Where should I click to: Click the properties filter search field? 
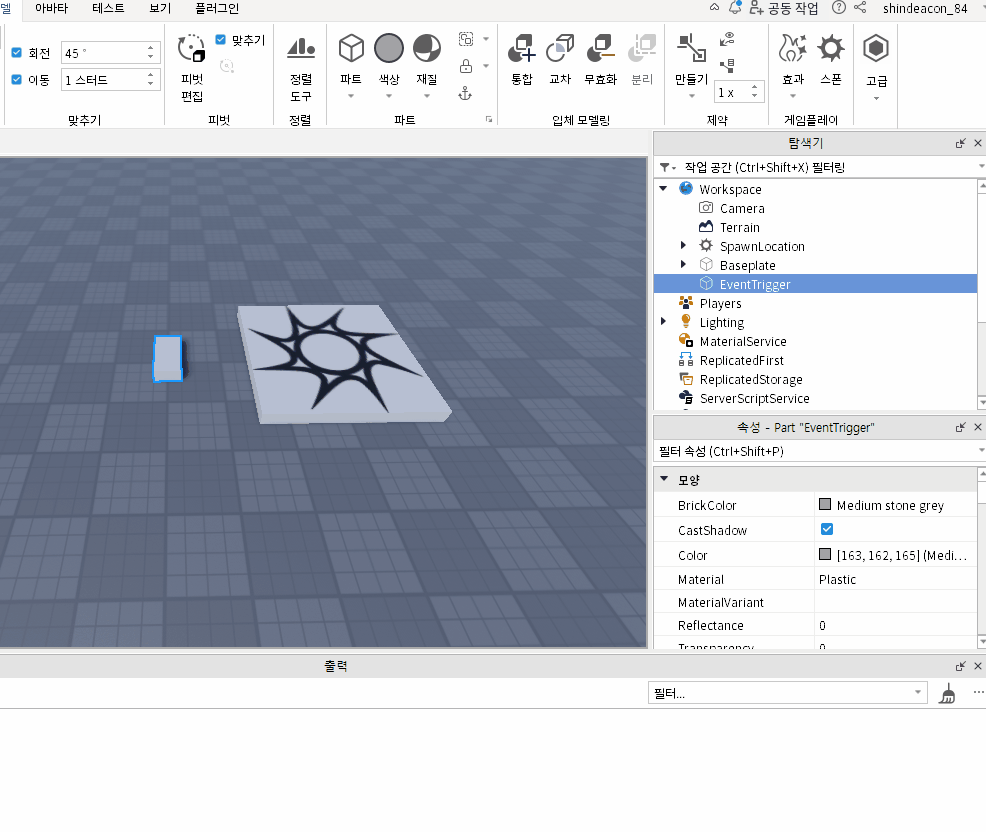pos(816,452)
